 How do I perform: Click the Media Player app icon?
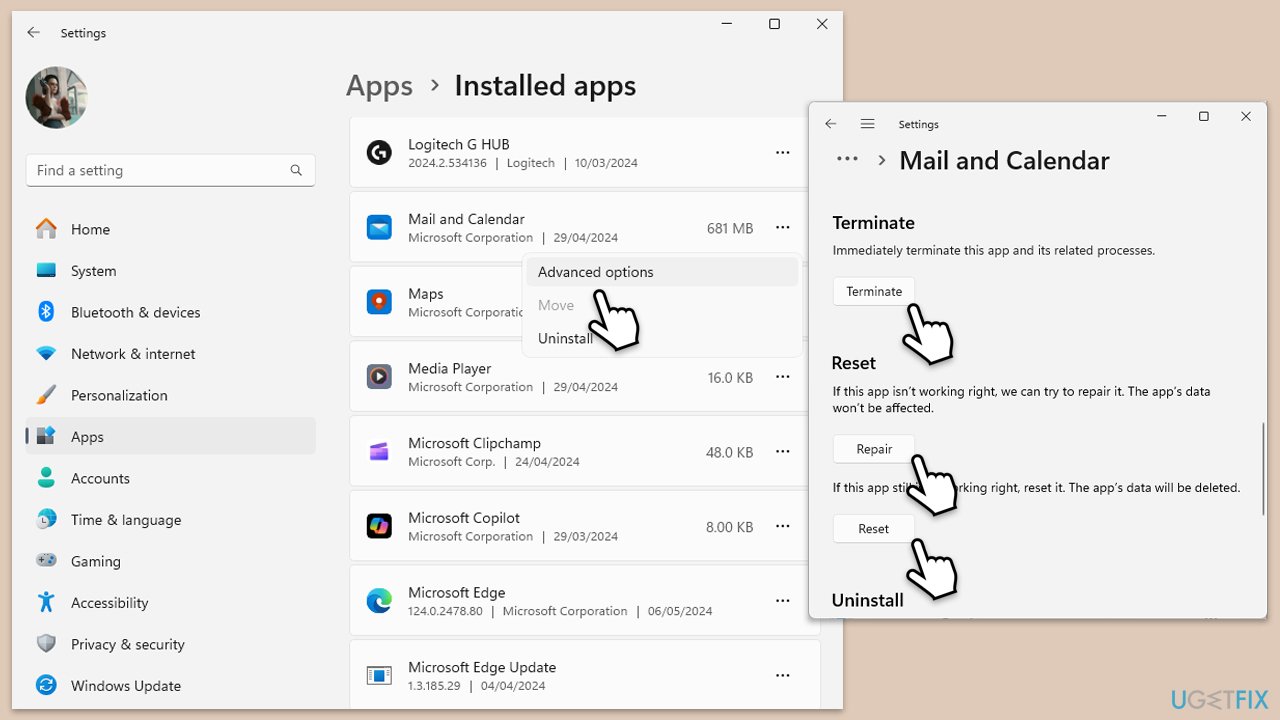(379, 377)
